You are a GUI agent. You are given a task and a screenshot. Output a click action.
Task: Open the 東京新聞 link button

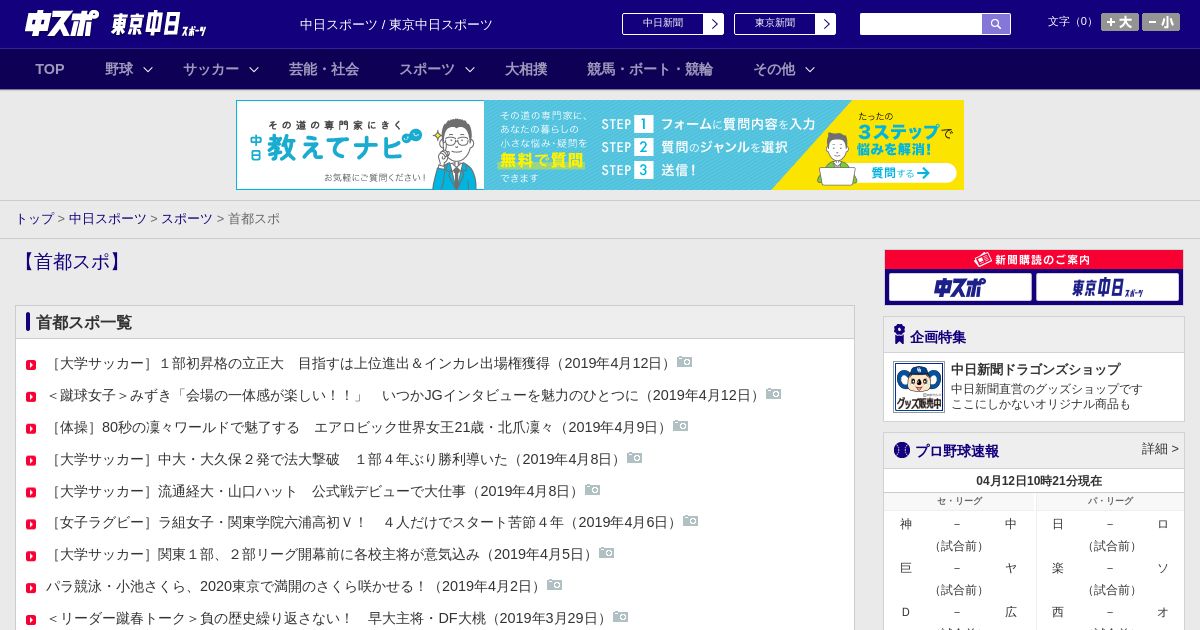point(775,24)
